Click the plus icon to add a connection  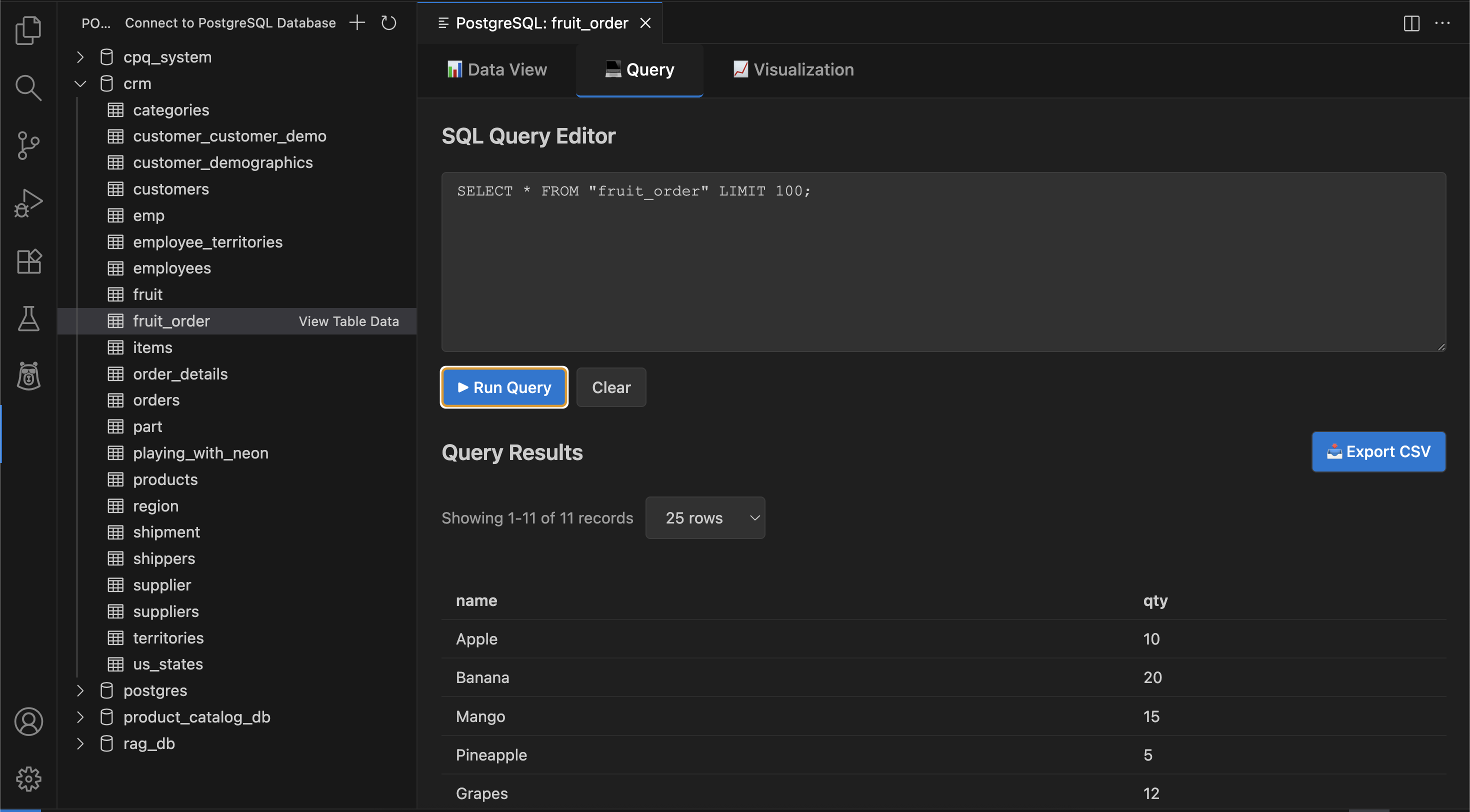point(357,23)
